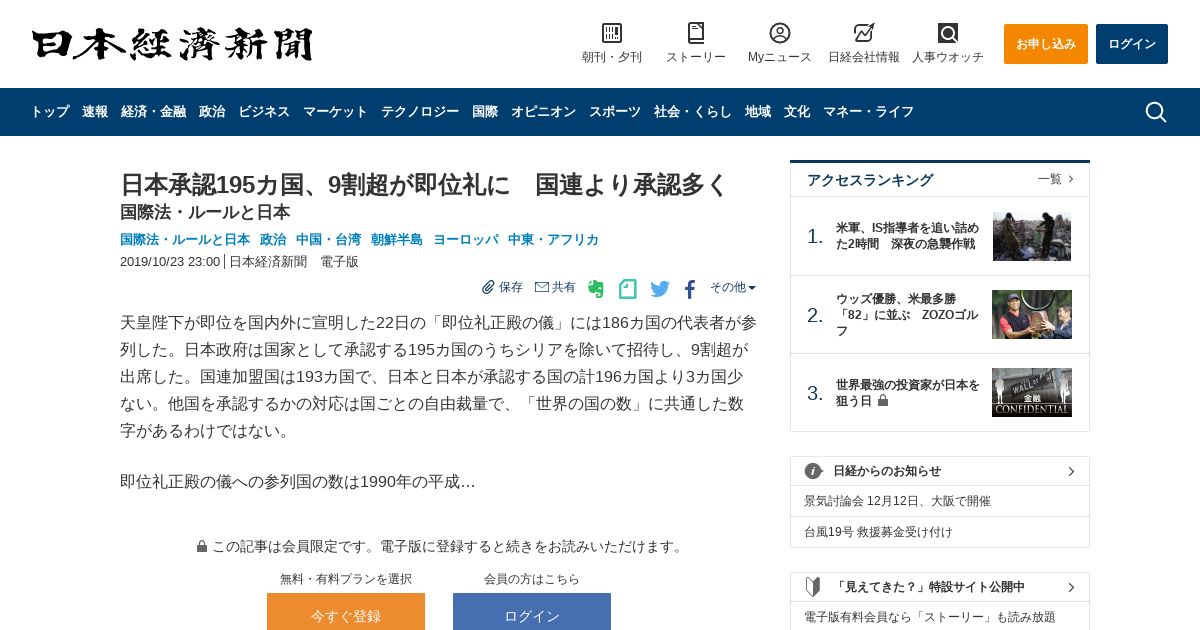This screenshot has width=1200, height=630.
Task: View the 金融 CONFIDENTIAL ranking thumbnail
Action: 1032,392
